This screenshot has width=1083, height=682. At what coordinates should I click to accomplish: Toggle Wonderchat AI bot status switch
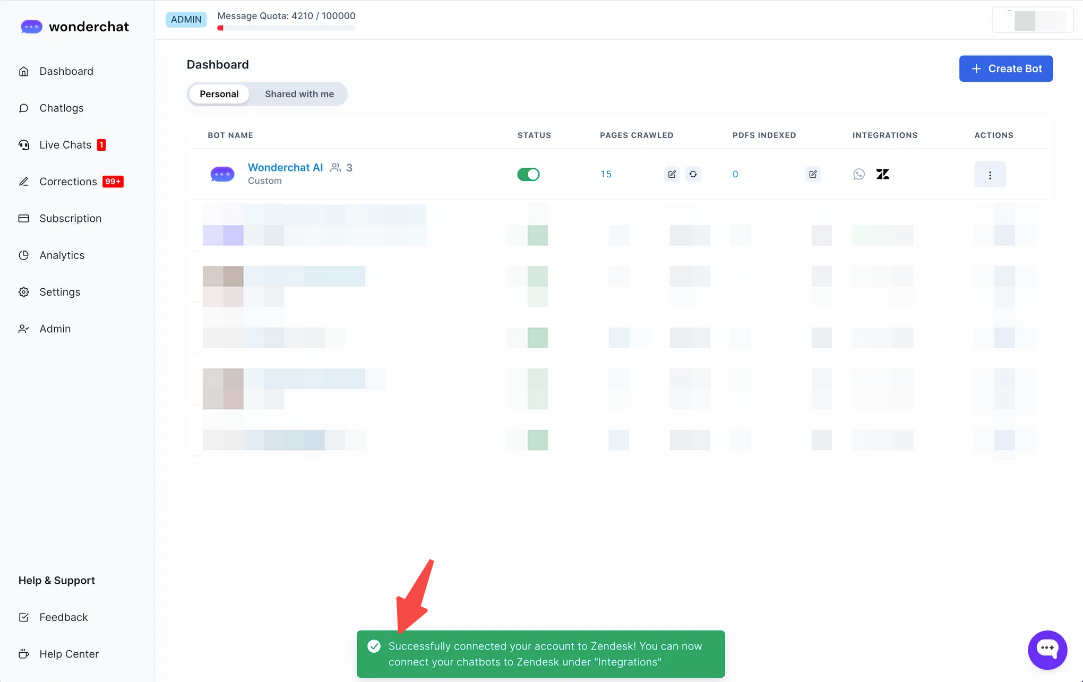click(528, 174)
